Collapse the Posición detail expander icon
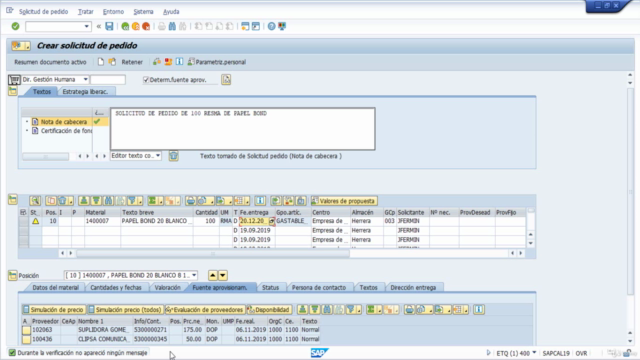640x360 pixels. (13, 275)
